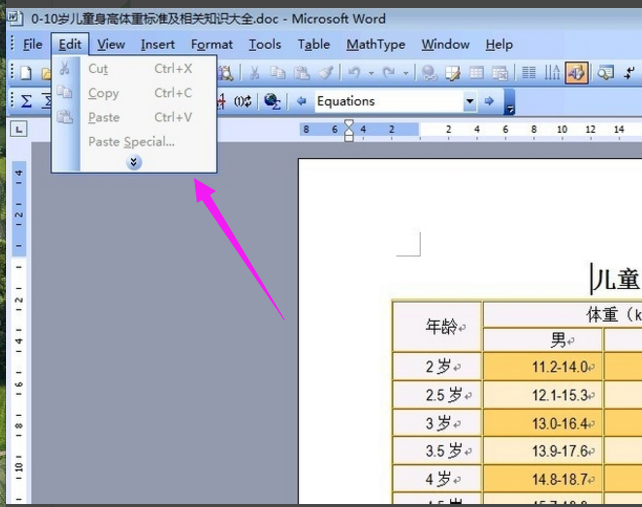The image size is (642, 507).
Task: Toggle the highlighted toolbar button beside Columns
Action: tap(576, 73)
